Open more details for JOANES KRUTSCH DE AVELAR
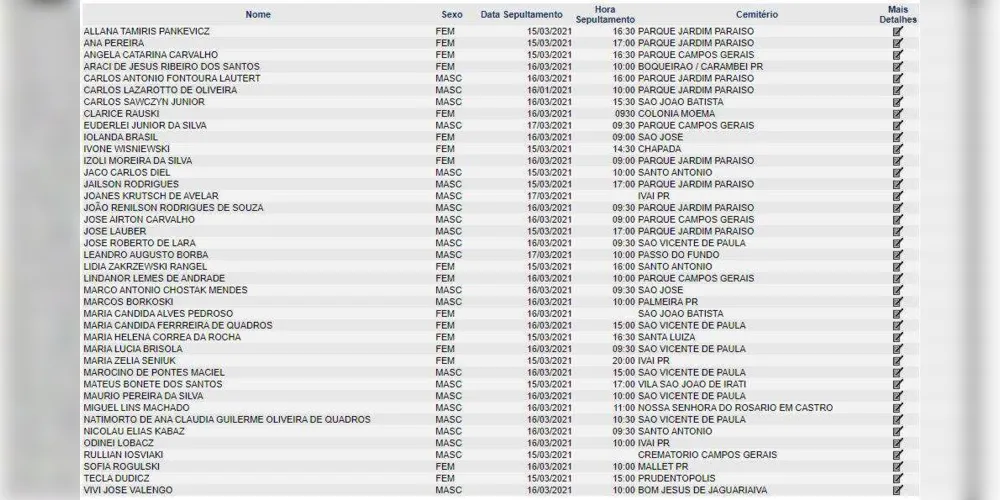This screenshot has height=500, width=1000. click(898, 196)
